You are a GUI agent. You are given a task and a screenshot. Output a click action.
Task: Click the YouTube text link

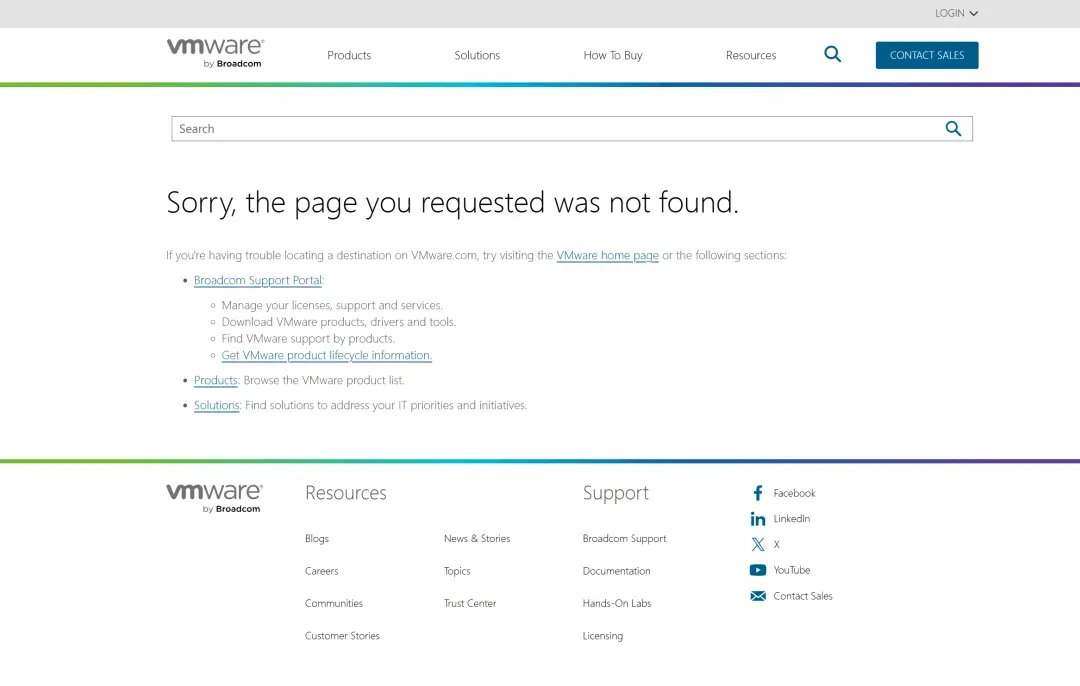(791, 570)
